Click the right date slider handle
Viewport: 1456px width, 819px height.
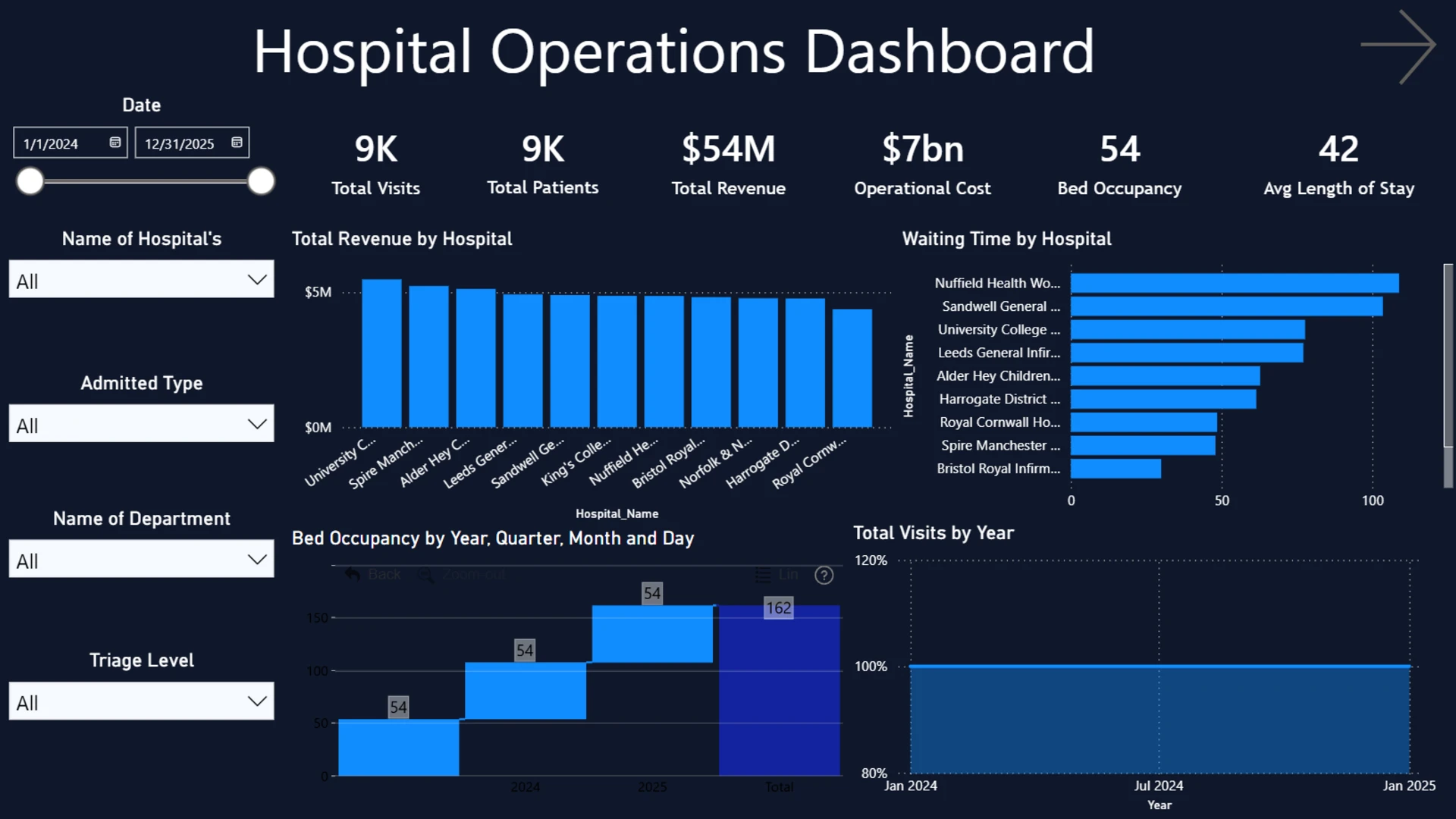pos(261,181)
